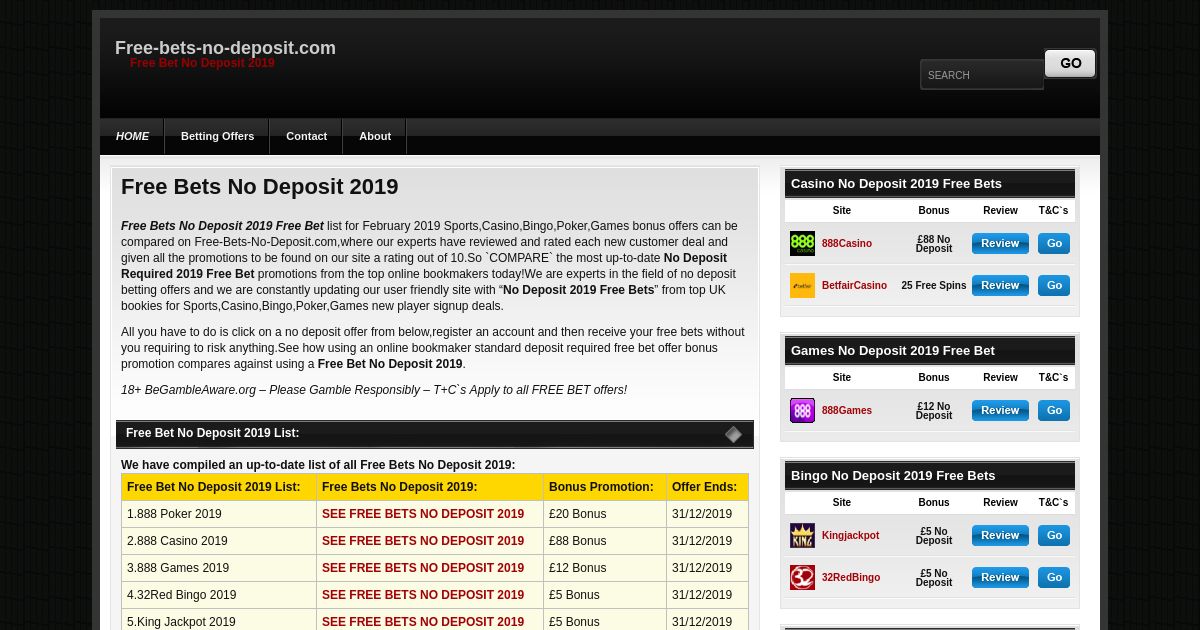This screenshot has width=1200, height=630.
Task: Select the '2.888 Casino 2019' table cell
Action: click(219, 541)
